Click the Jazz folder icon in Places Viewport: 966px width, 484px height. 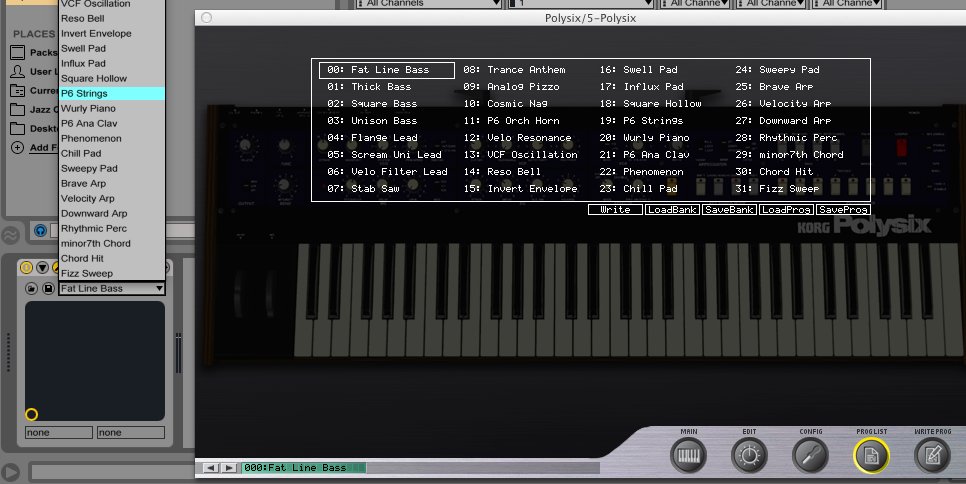pyautogui.click(x=18, y=110)
